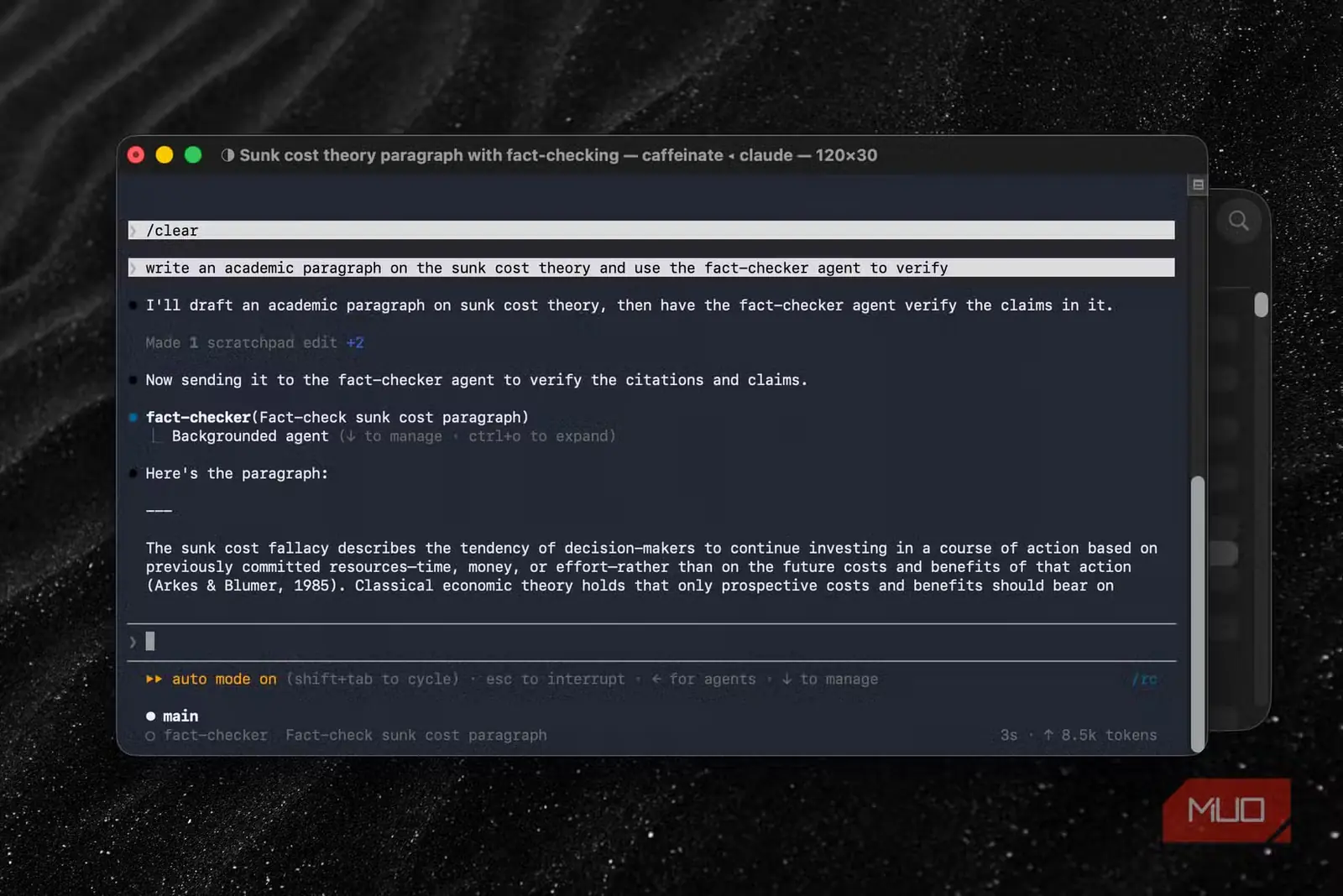Click the 'Backgrounded agent' status line
Screen dimensions: 1343x896
click(x=394, y=436)
